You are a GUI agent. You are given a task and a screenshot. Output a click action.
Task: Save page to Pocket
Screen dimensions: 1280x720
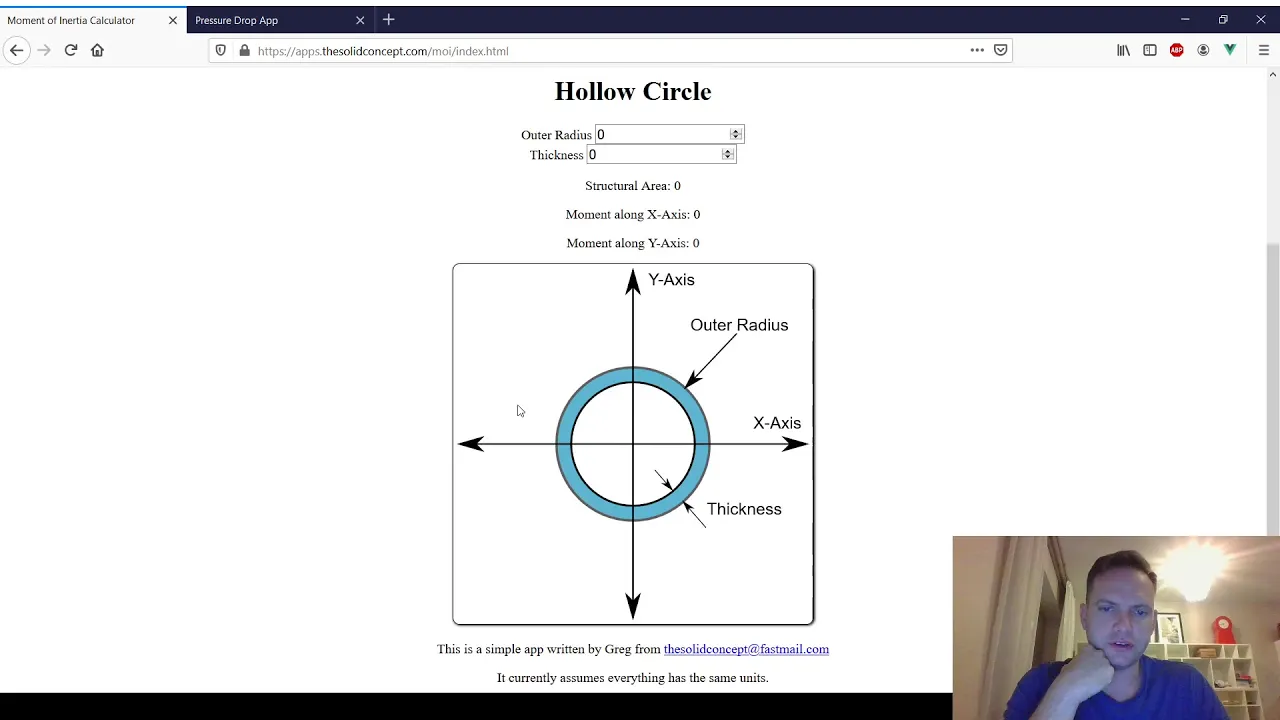1000,50
